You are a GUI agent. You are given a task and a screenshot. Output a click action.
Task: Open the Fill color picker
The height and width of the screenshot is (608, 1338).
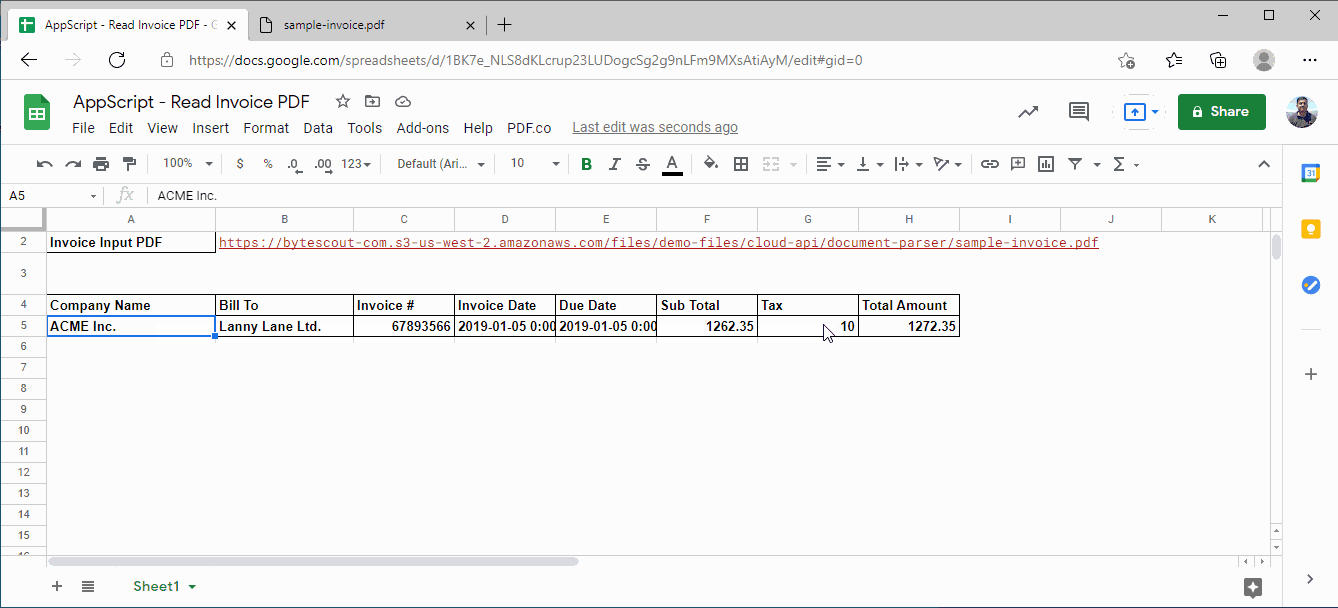711,164
